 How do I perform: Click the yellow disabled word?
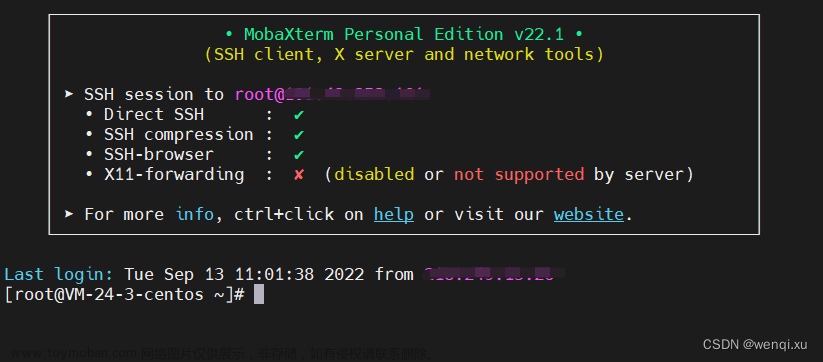click(374, 175)
